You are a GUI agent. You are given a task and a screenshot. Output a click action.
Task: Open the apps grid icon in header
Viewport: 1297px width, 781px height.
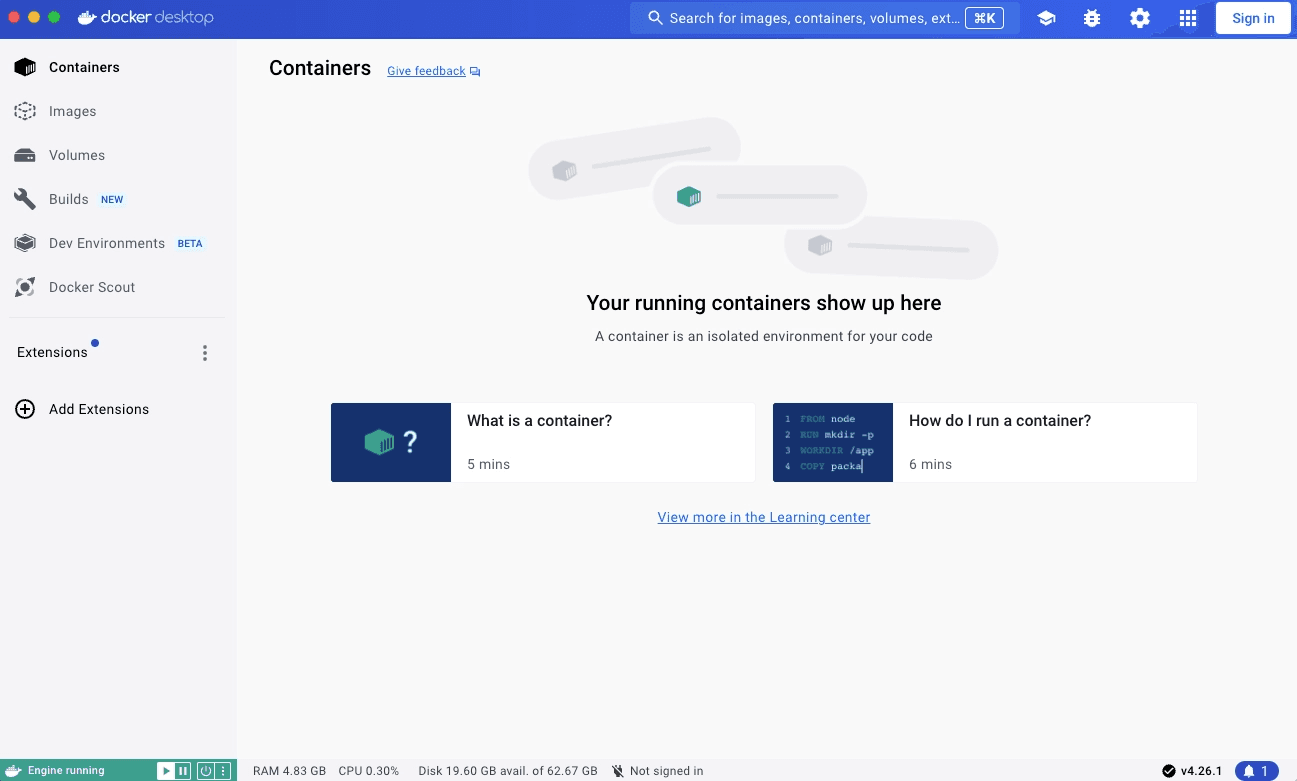click(x=1187, y=18)
